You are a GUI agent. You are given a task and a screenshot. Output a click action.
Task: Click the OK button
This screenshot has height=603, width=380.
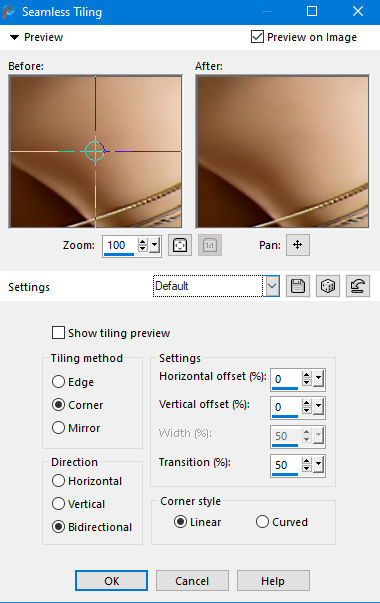tap(112, 581)
